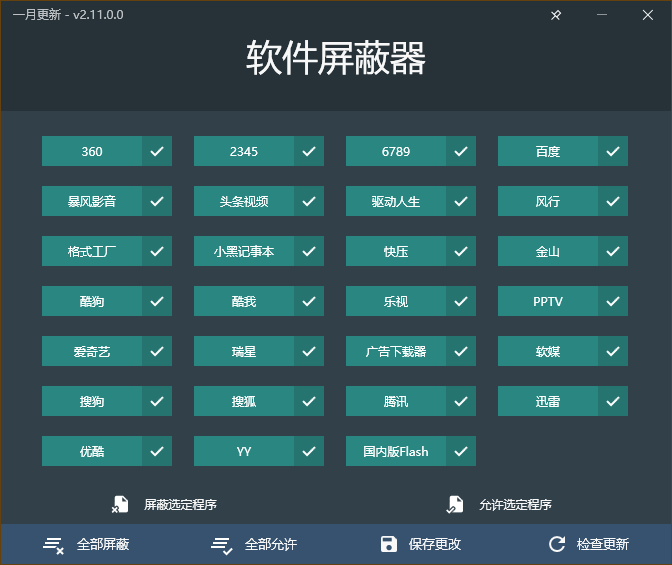Toggle the checkmark beside 360
The image size is (672, 565).
[x=157, y=151]
